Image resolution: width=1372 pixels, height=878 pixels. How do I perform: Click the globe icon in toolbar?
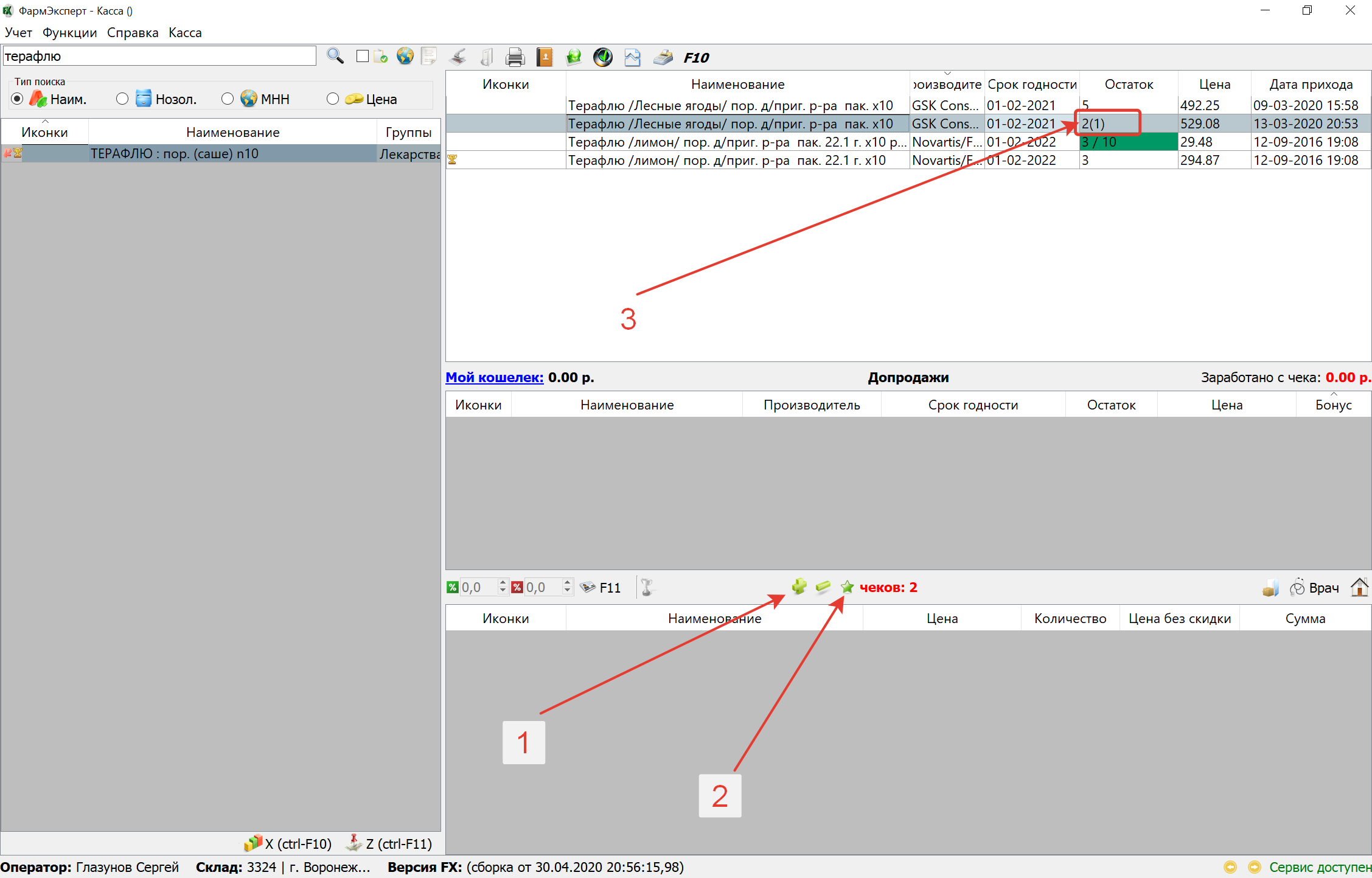click(x=405, y=57)
